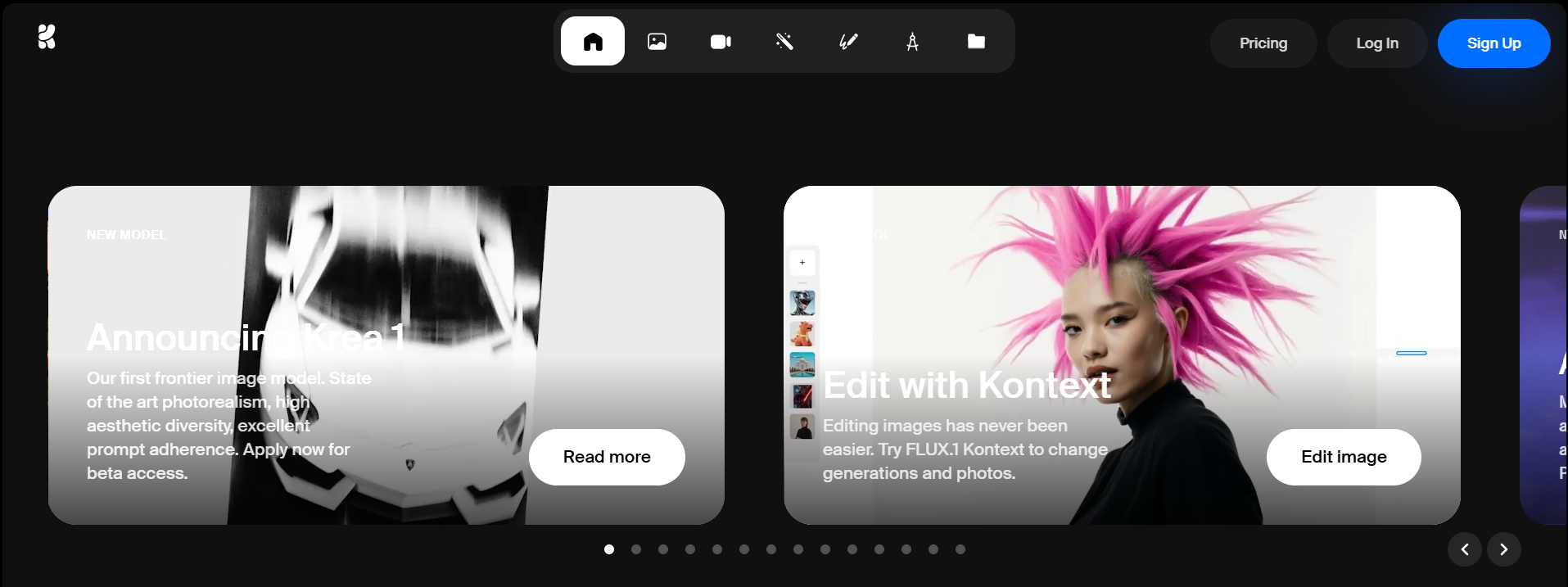Image resolution: width=1568 pixels, height=587 pixels.
Task: Open the folder Assets icon
Action: click(x=976, y=41)
